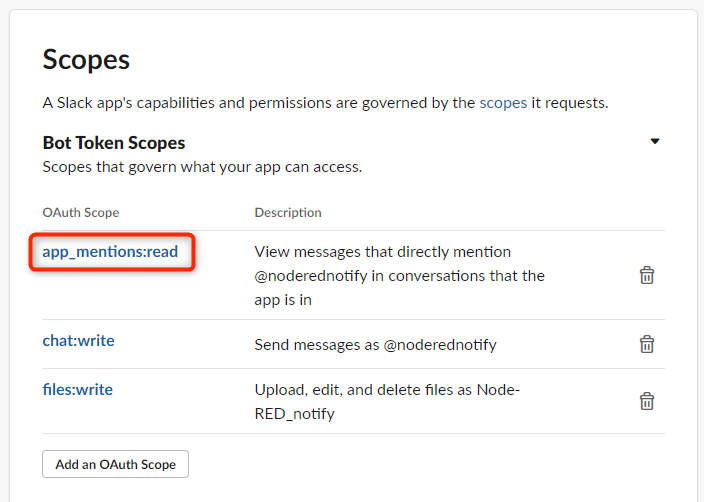Select the OAuth Scope column header
Viewport: 704px width, 502px height.
tap(81, 212)
